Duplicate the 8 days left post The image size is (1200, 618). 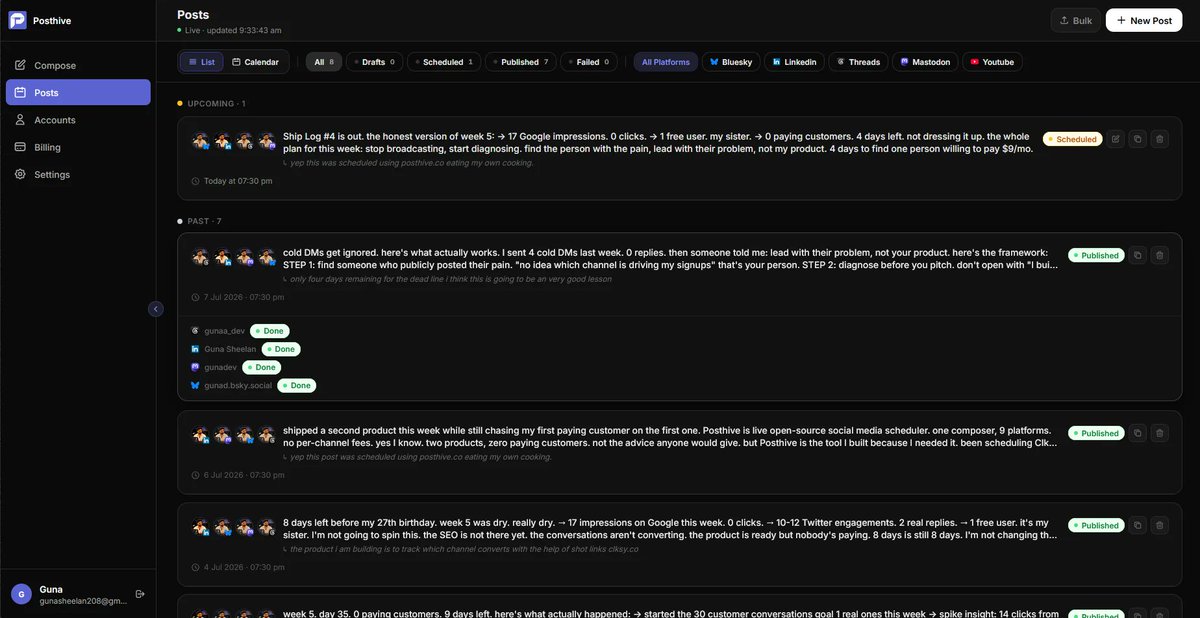pos(1138,525)
